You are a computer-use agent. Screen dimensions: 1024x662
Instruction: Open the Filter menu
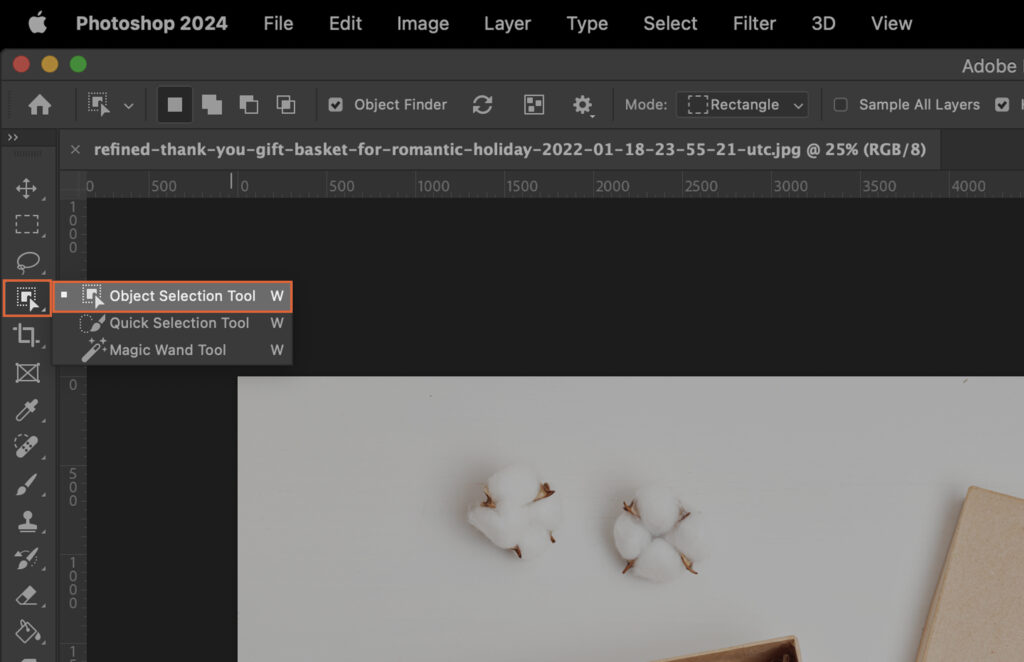(753, 23)
